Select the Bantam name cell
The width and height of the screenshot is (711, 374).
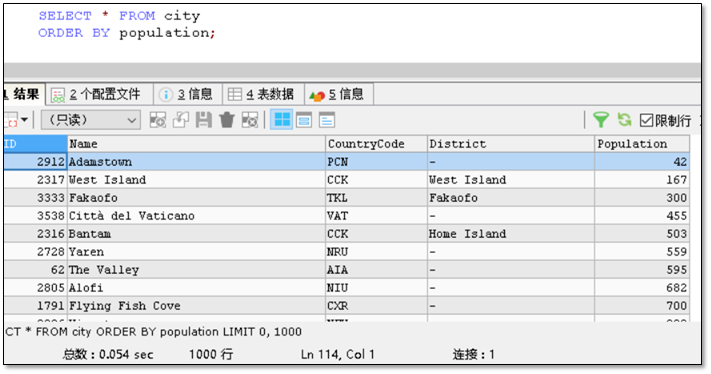[196, 234]
